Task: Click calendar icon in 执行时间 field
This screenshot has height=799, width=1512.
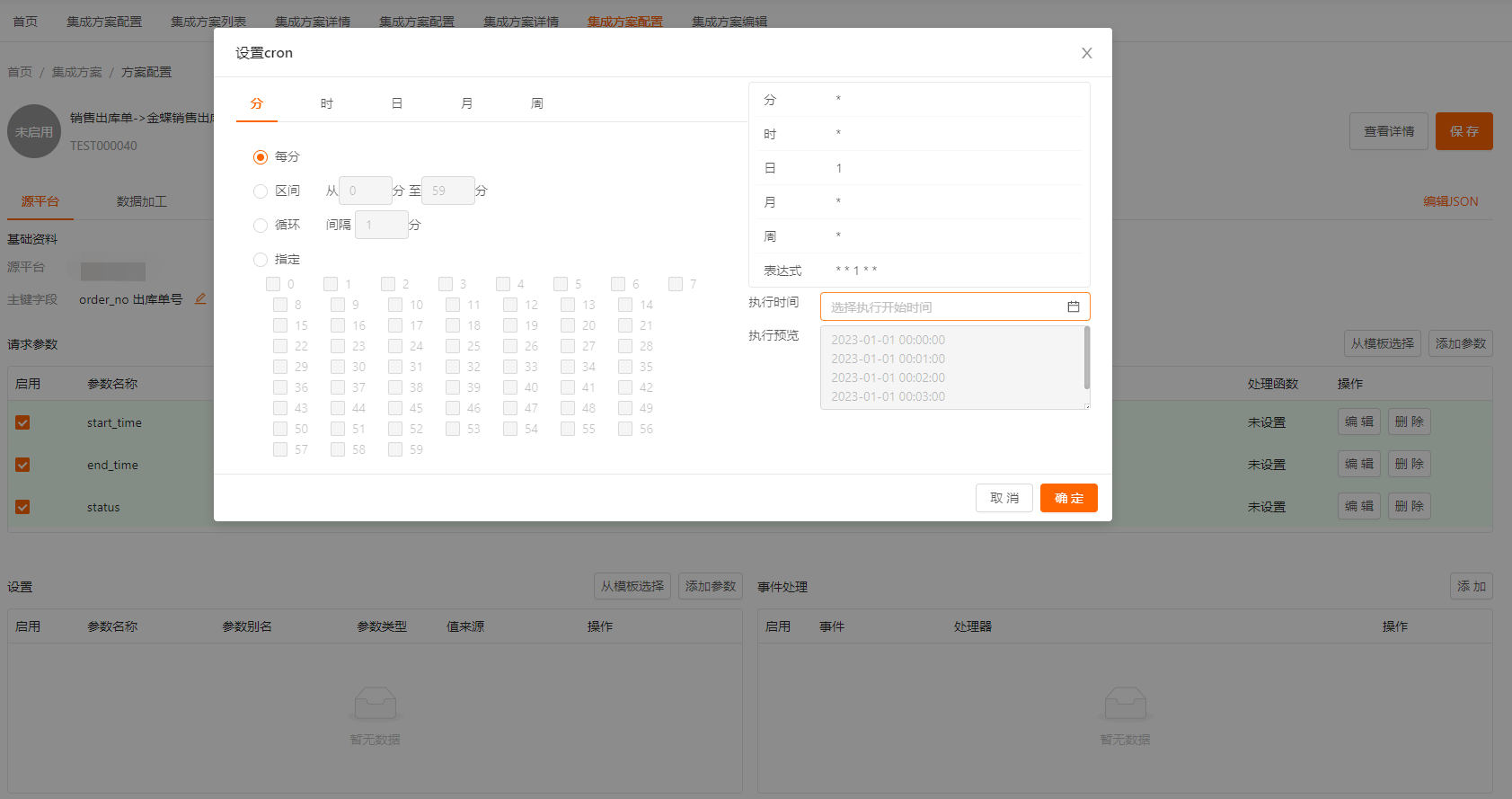Action: 1073,306
